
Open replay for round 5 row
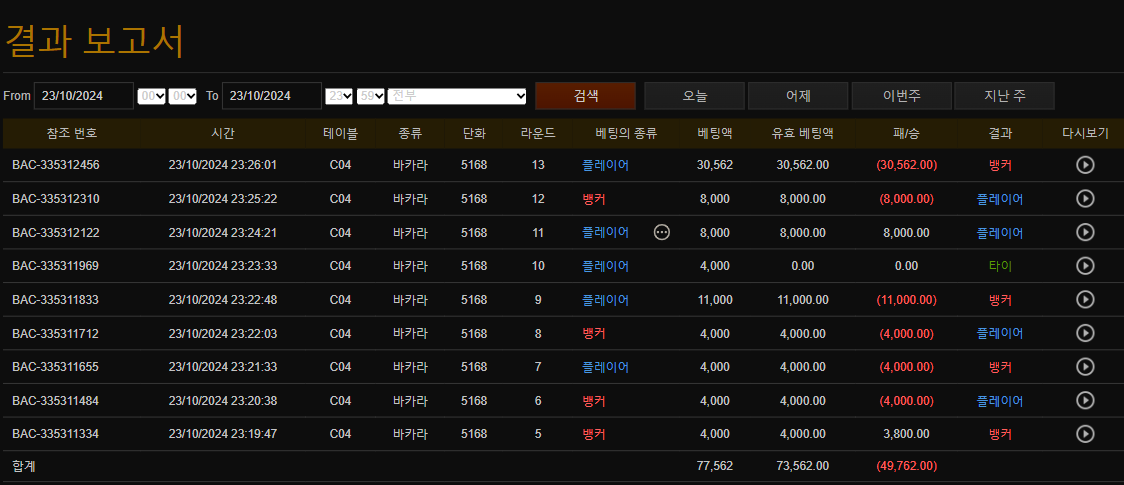(x=1085, y=434)
